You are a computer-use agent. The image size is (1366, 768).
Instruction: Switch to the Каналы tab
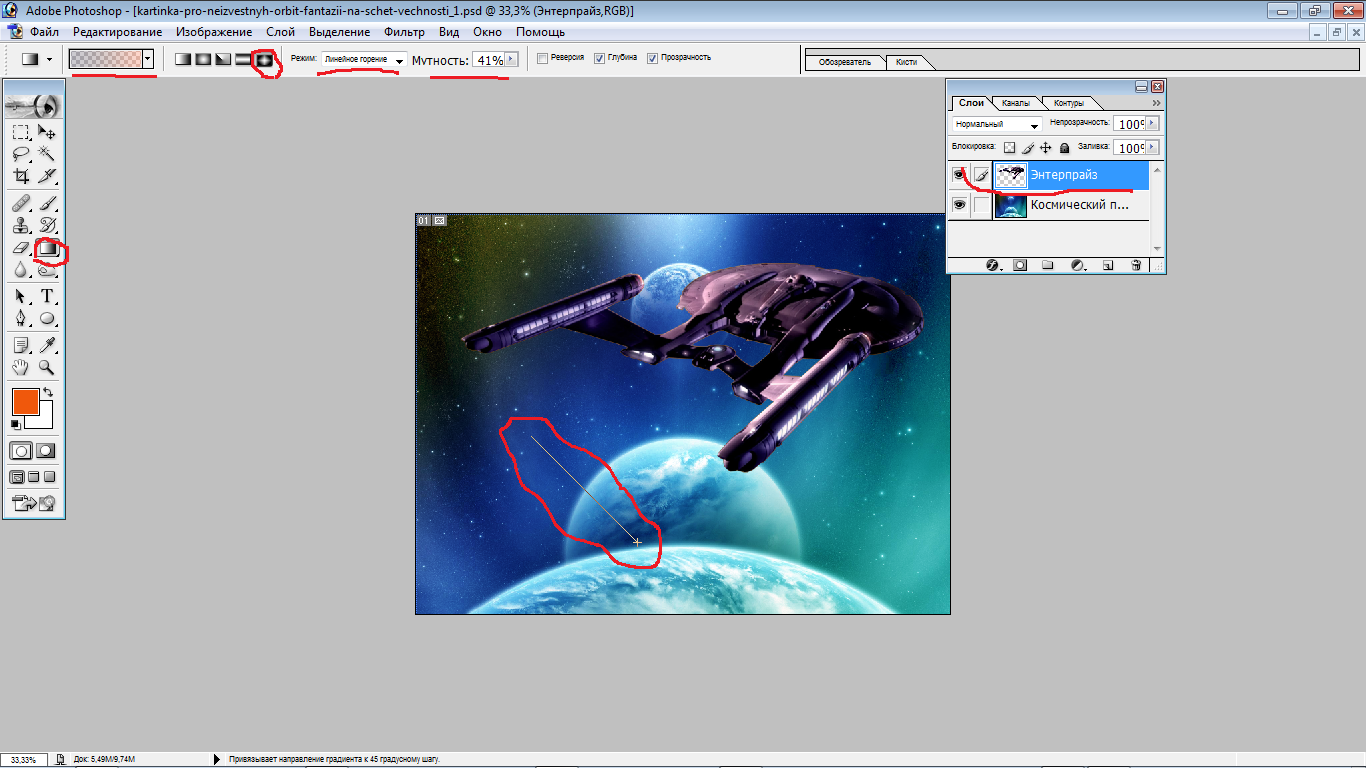click(1016, 103)
